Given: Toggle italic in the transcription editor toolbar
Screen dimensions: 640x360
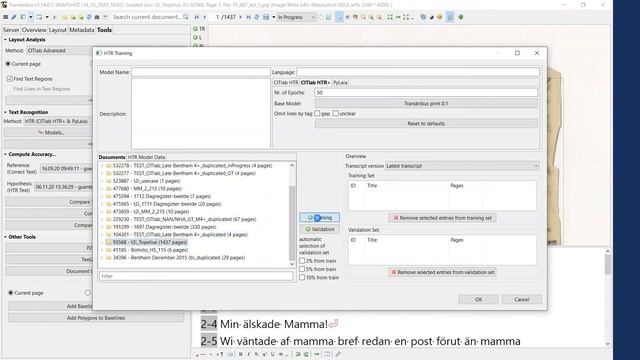Looking at the screenshot, I should (x=249, y=354).
